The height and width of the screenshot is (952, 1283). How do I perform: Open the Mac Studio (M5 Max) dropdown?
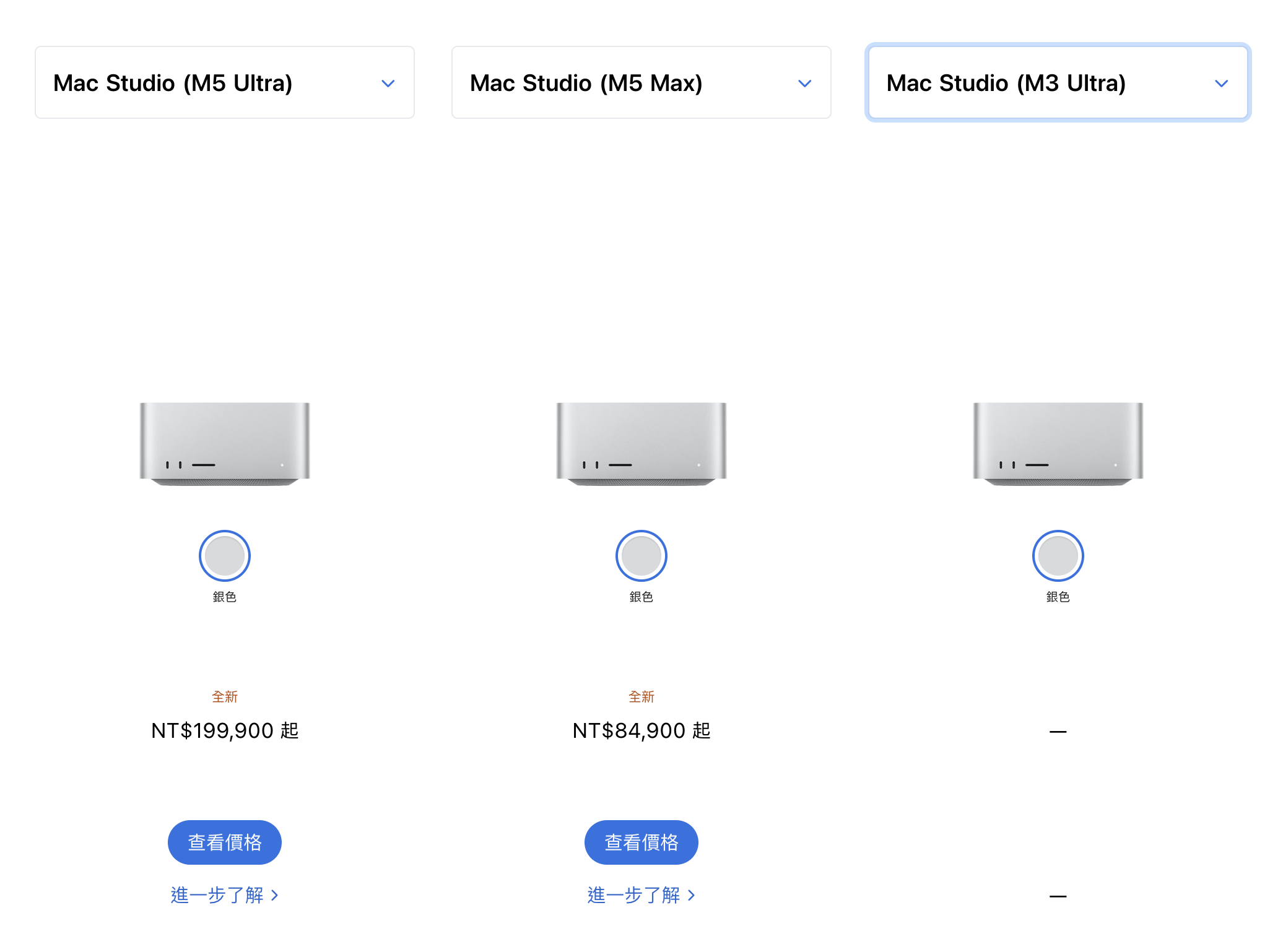[x=641, y=82]
